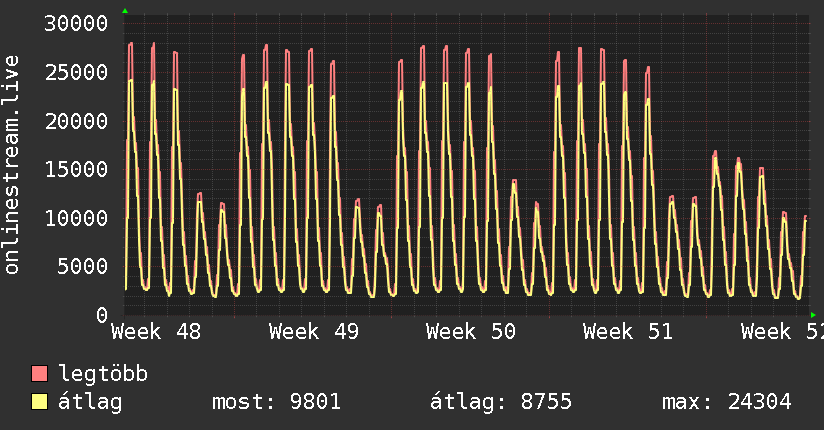Click the onlinestream.live vertical axis title

pyautogui.click(x=11, y=165)
